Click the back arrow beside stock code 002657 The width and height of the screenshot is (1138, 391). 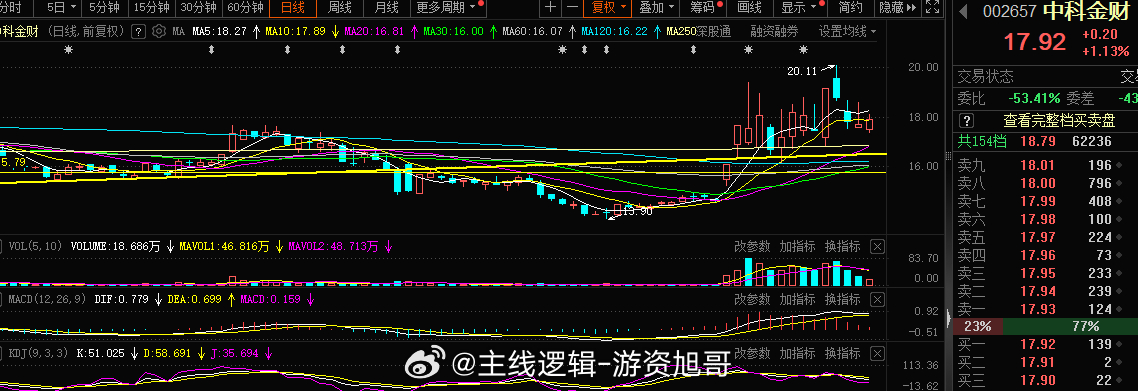point(964,12)
